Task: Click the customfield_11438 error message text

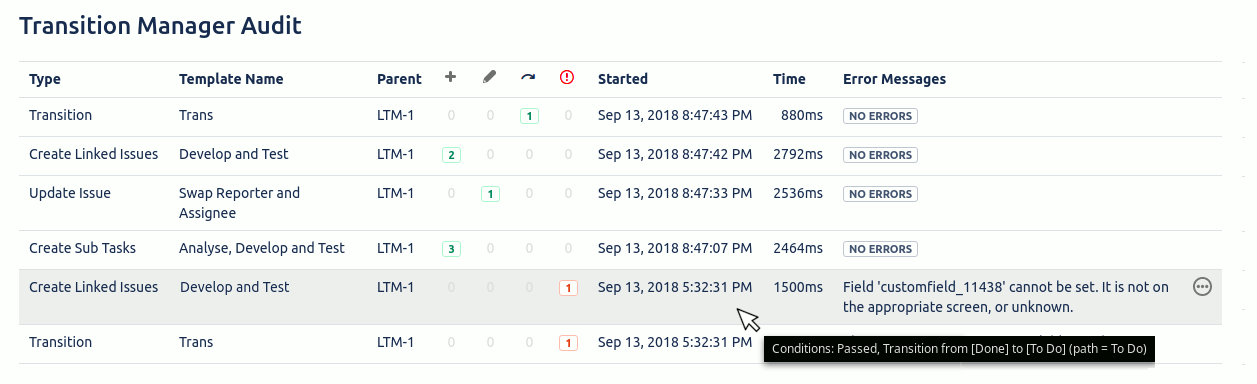Action: 1006,297
